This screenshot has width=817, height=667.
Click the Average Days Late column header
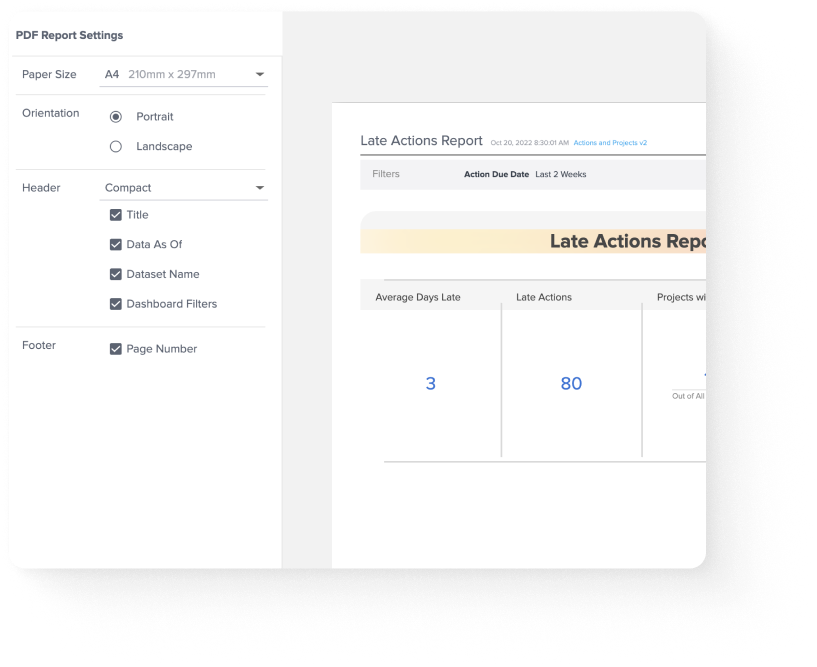pos(418,298)
